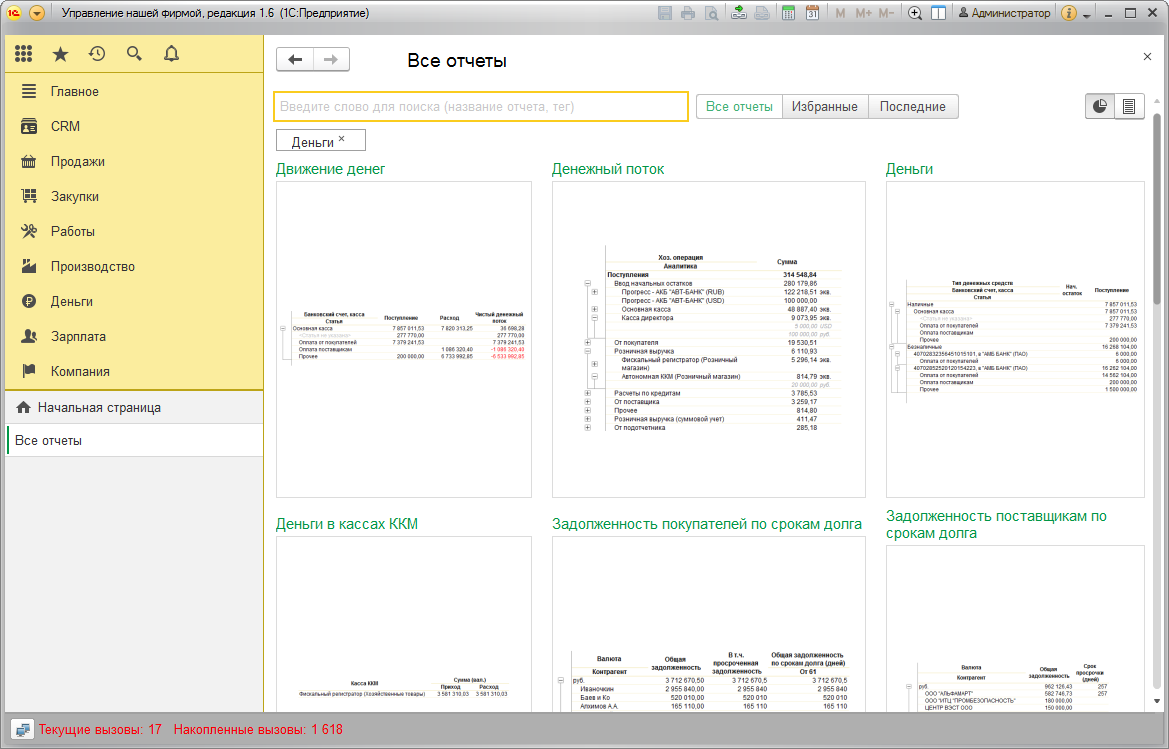Open the Производство section
The width and height of the screenshot is (1169, 749).
click(x=134, y=267)
